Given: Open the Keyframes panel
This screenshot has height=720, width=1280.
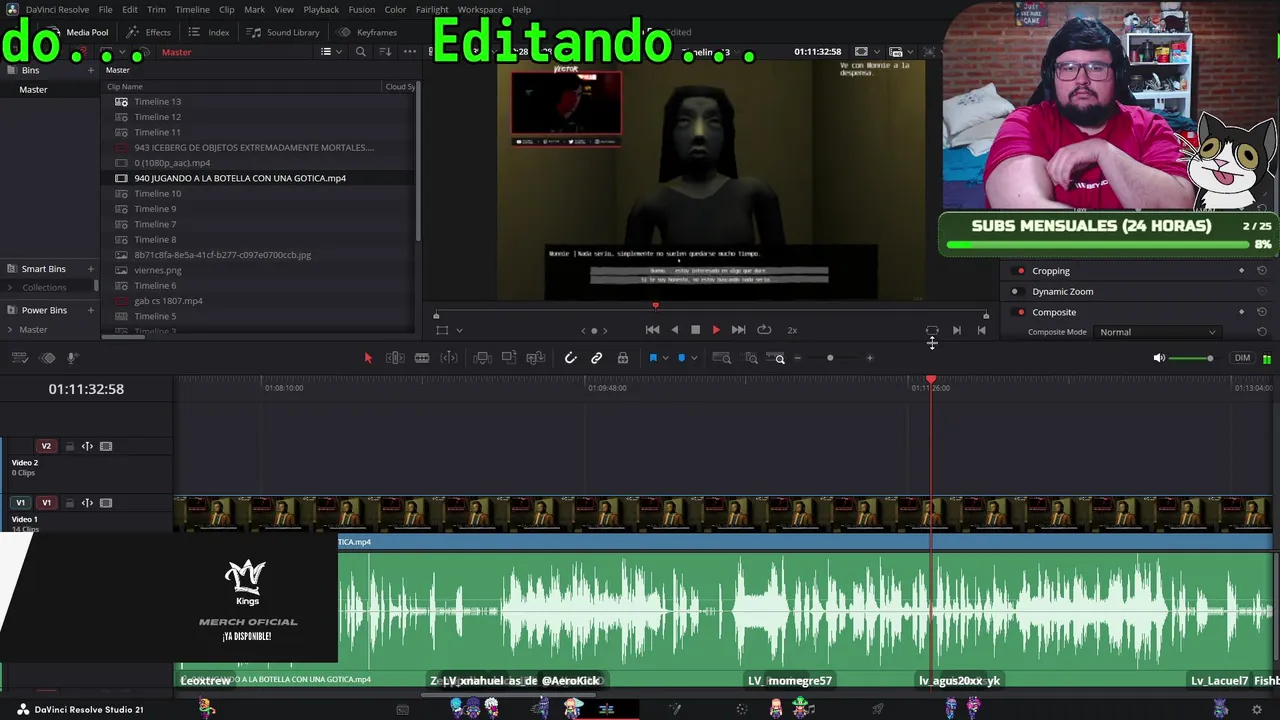Looking at the screenshot, I should [x=367, y=32].
